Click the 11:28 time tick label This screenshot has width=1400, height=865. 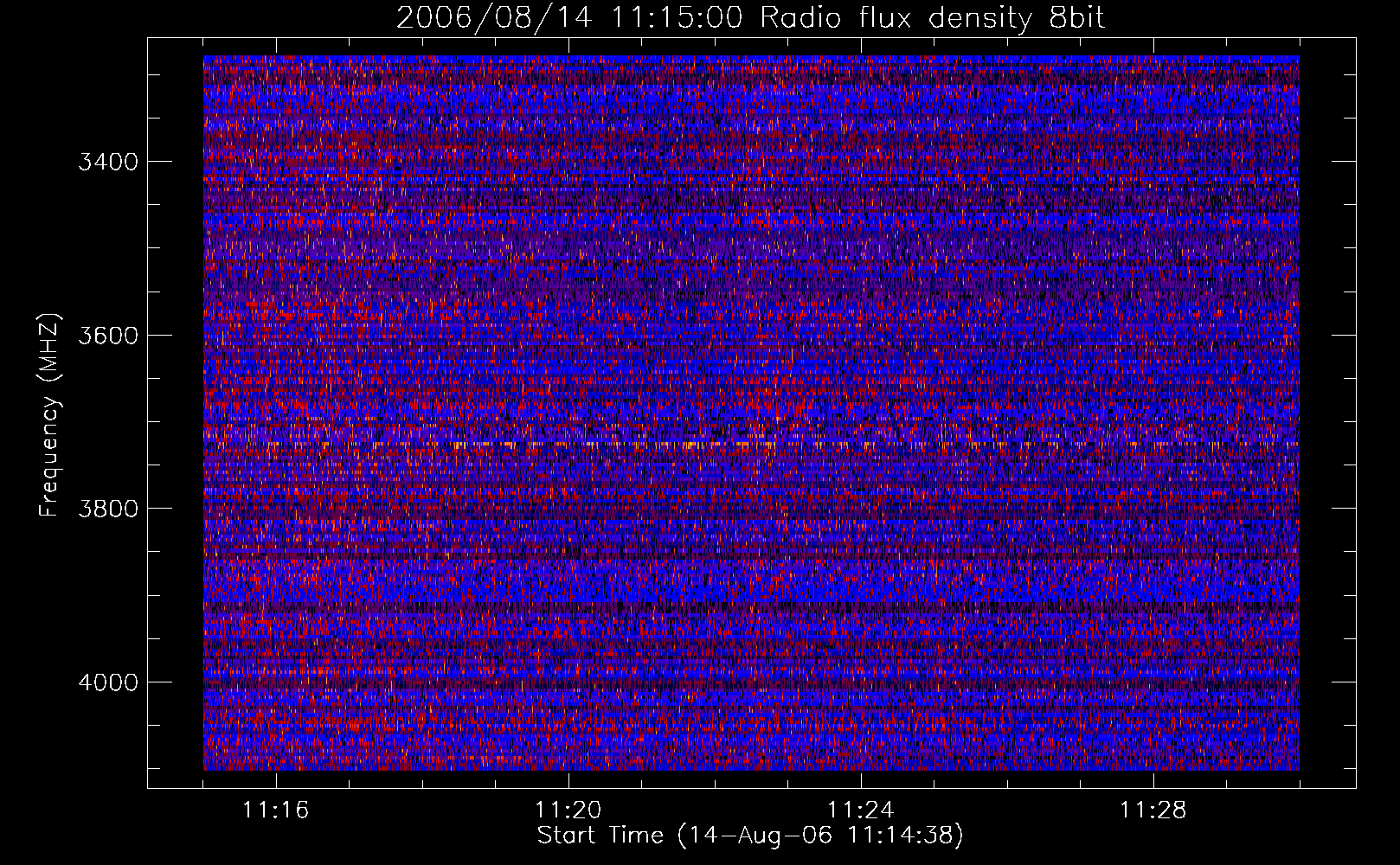click(1153, 811)
